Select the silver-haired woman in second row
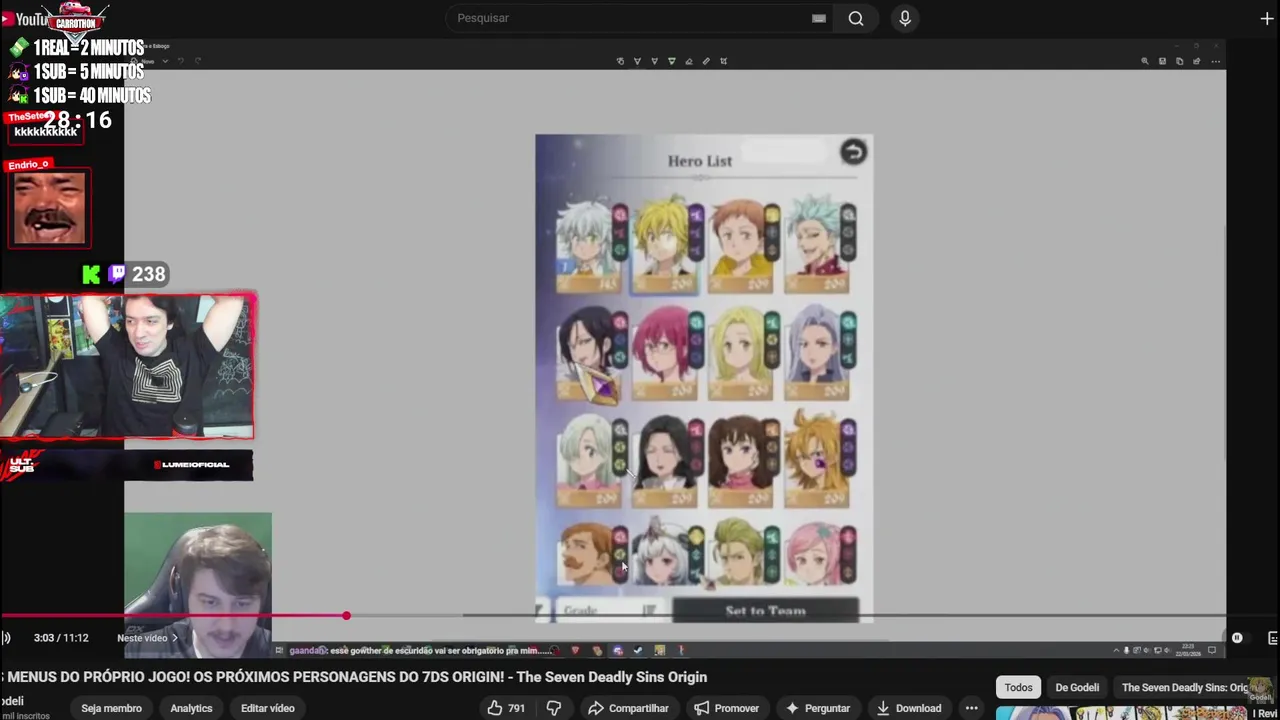This screenshot has height=720, width=1280. pos(819,353)
